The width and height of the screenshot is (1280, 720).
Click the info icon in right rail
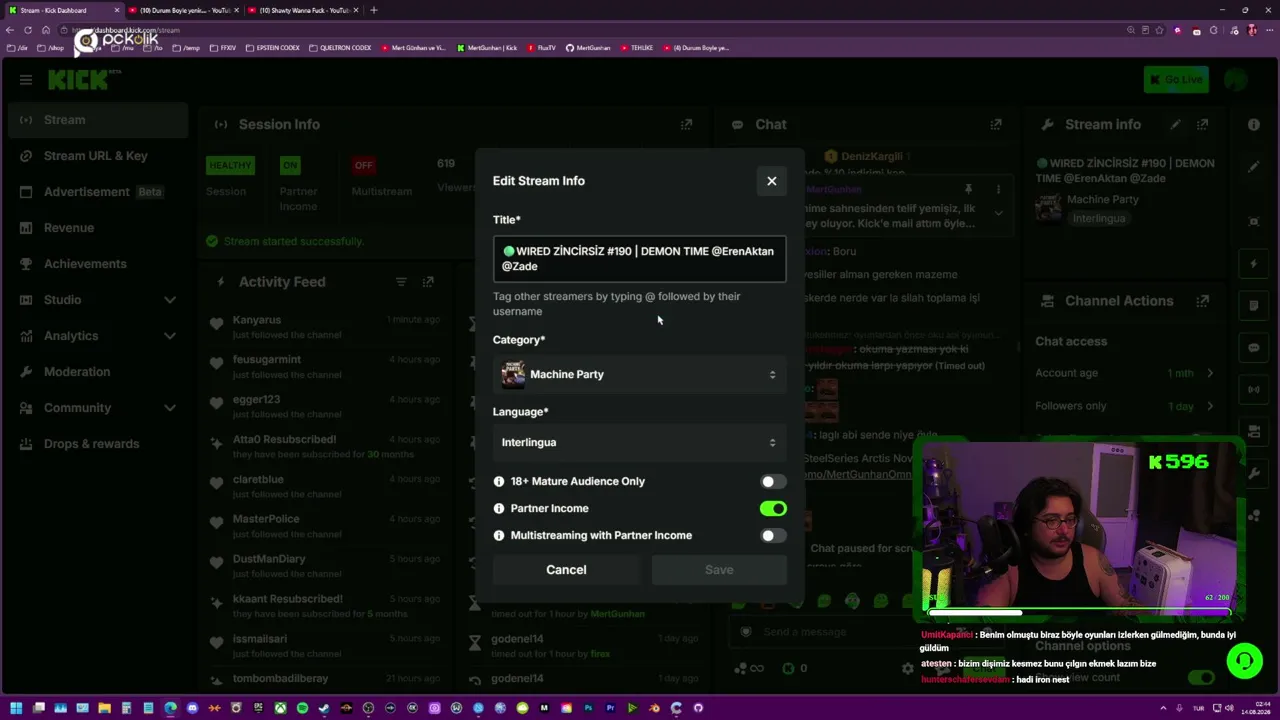[x=1254, y=125]
